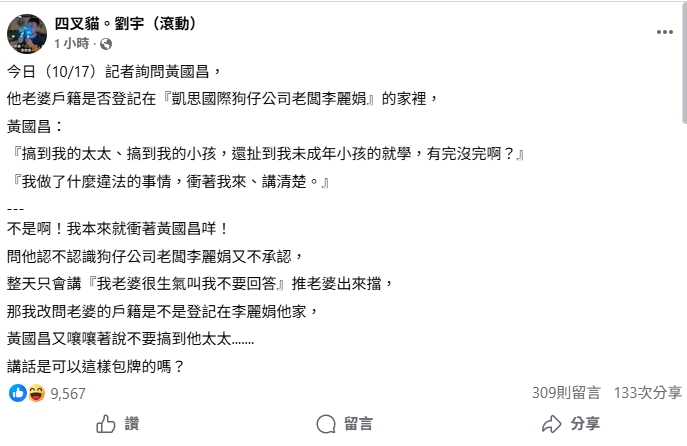Click the laughing emoji reaction icon
This screenshot has height=446, width=687.
[34, 393]
